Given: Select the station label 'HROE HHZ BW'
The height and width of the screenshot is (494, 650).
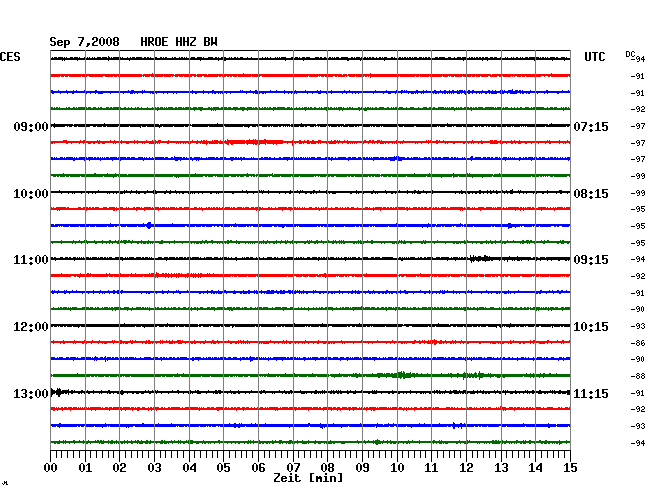Looking at the screenshot, I should click(179, 42).
